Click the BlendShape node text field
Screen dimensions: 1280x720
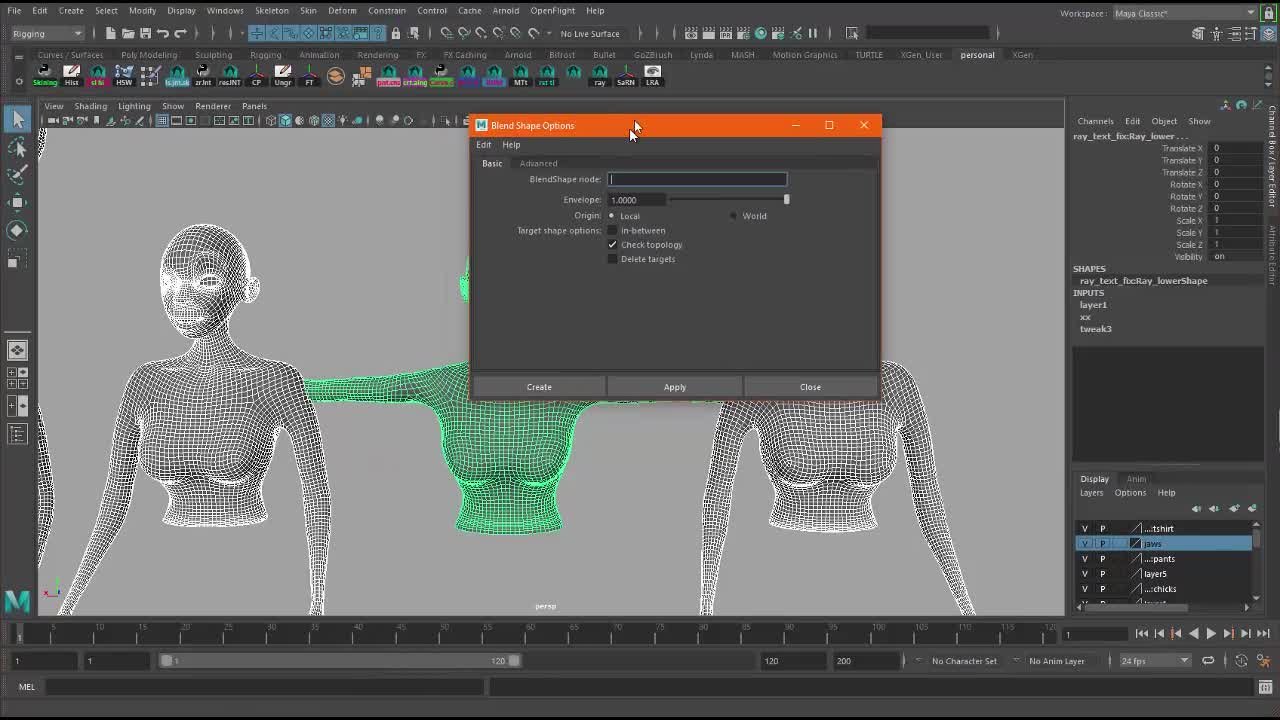pyautogui.click(x=697, y=179)
